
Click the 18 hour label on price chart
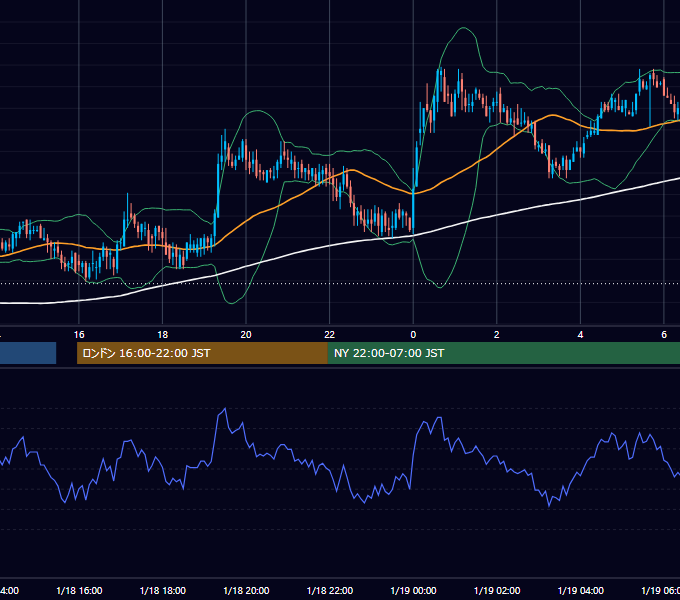(162, 335)
